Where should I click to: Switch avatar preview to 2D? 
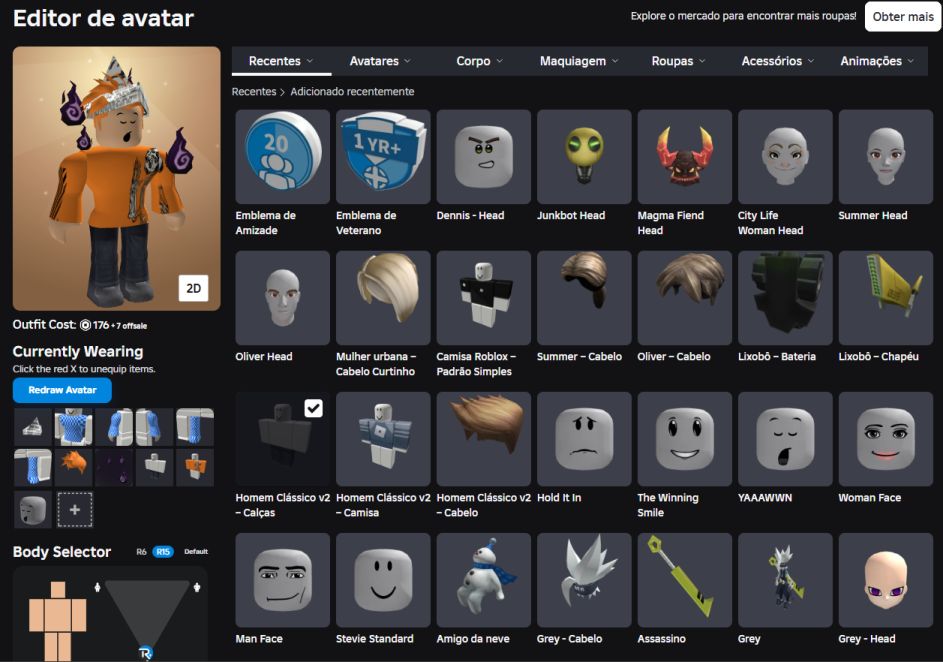[x=194, y=289]
